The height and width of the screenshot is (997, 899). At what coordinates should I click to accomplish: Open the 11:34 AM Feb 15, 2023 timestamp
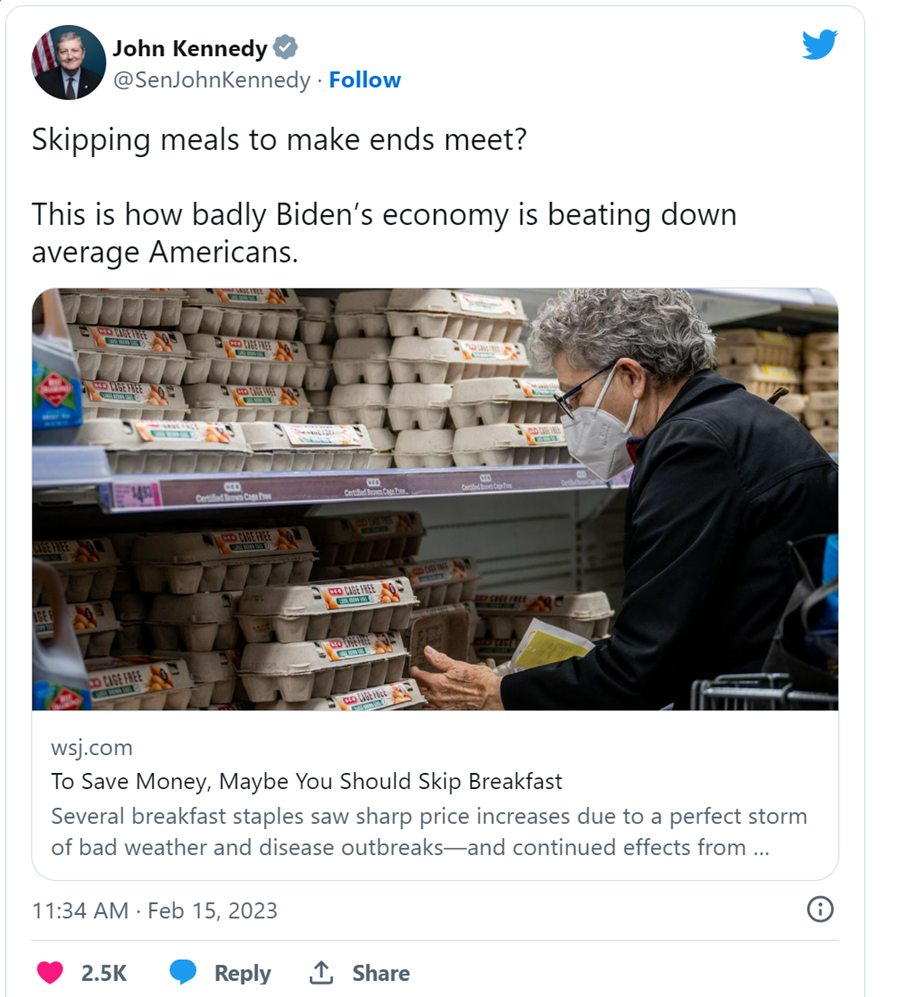[155, 911]
